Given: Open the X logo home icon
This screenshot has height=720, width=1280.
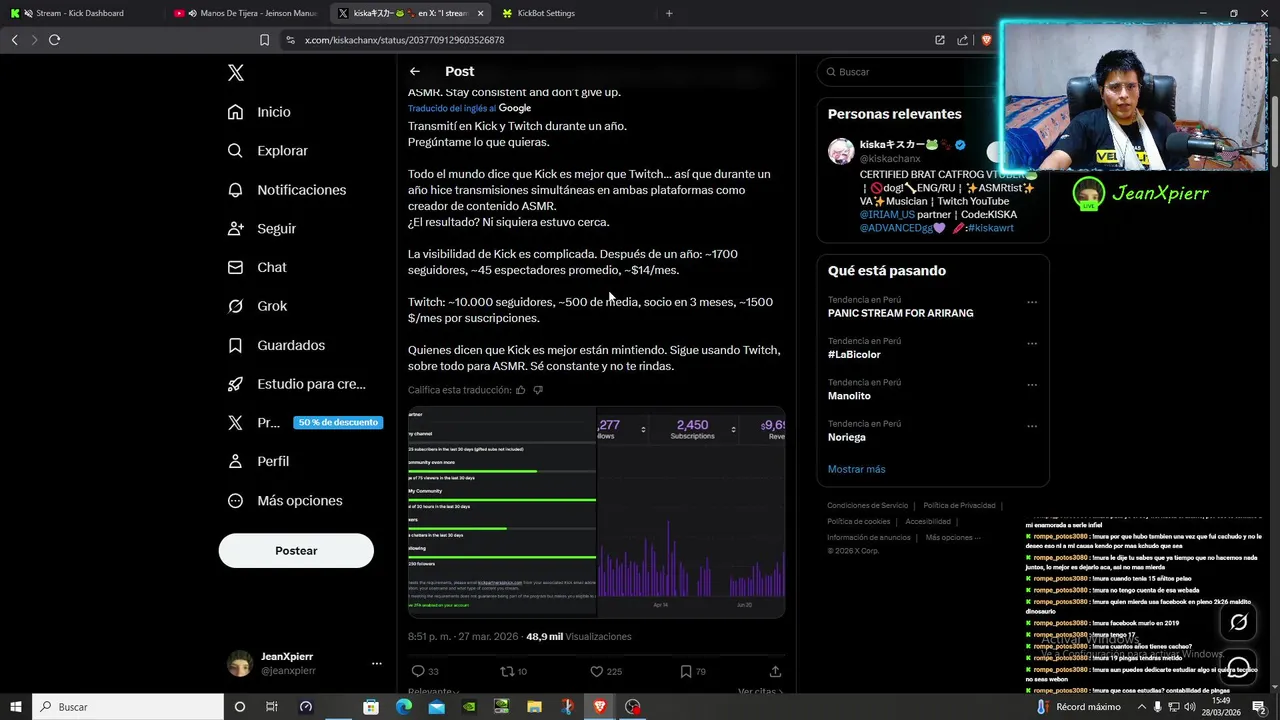Looking at the screenshot, I should pyautogui.click(x=235, y=73).
